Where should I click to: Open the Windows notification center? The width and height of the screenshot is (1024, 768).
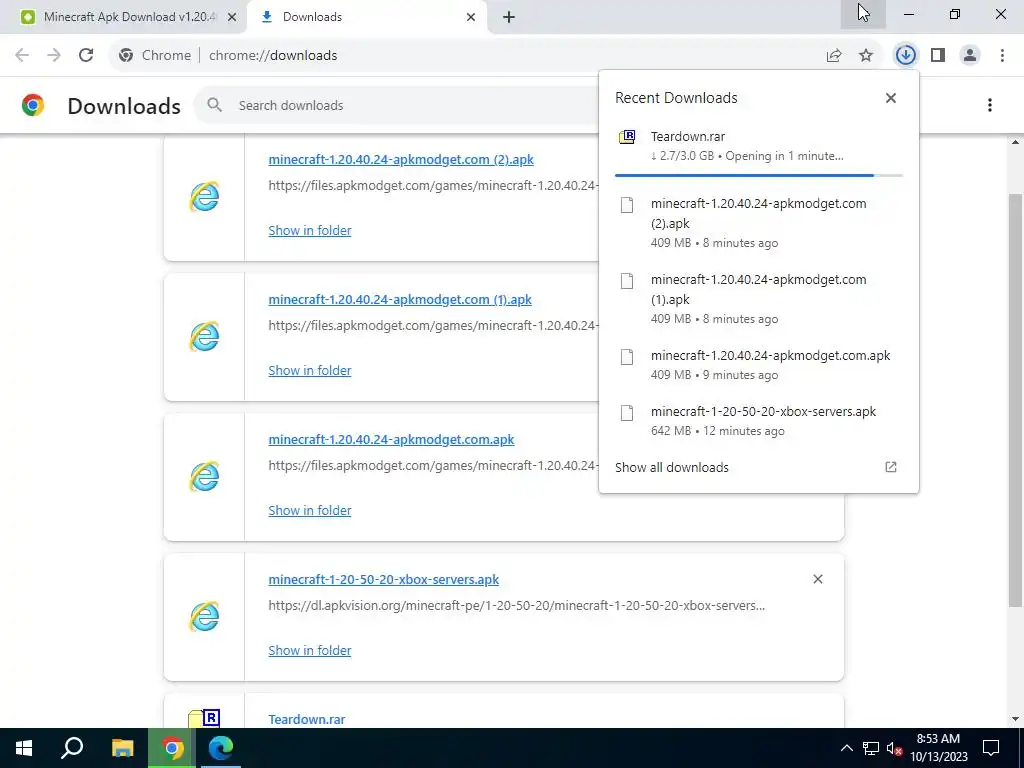click(991, 748)
